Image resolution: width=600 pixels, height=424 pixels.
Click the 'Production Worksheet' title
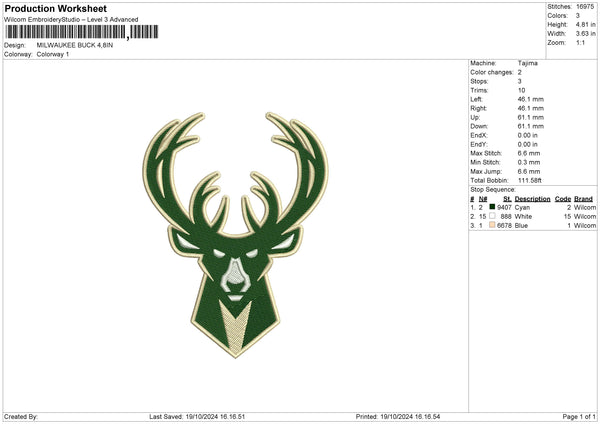click(x=55, y=8)
